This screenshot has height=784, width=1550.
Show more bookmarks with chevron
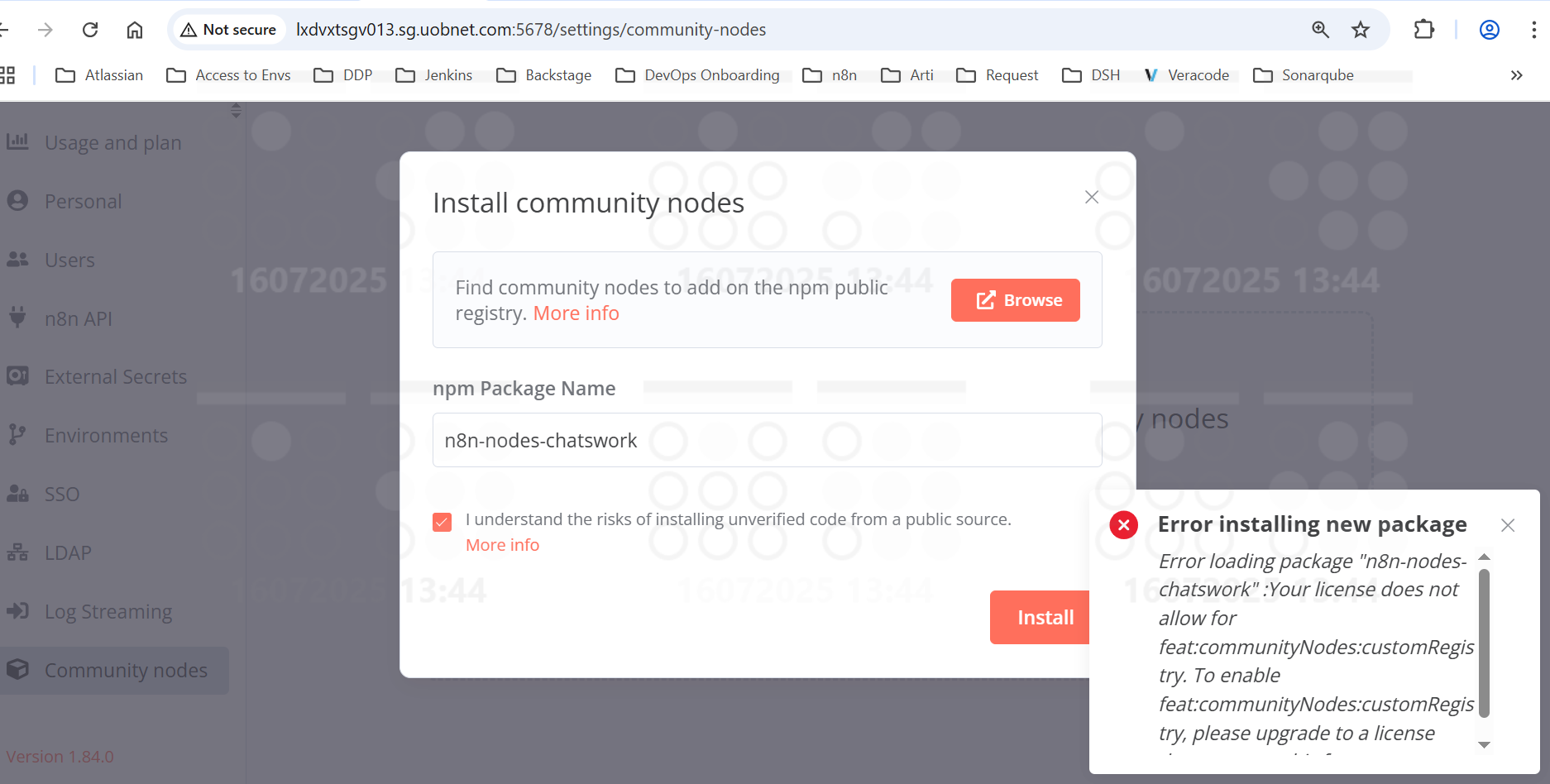pyautogui.click(x=1517, y=75)
